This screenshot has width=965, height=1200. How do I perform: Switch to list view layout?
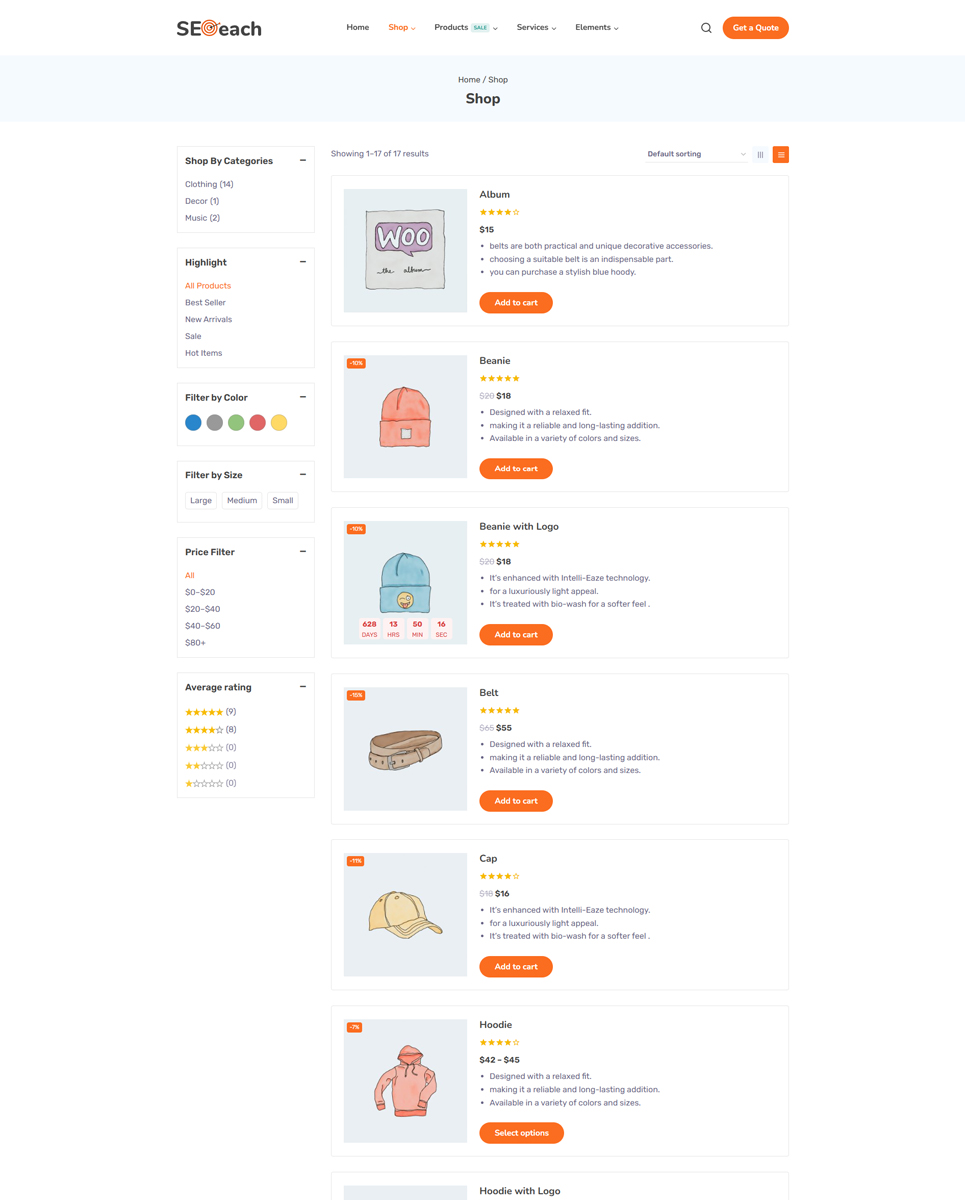coord(781,155)
